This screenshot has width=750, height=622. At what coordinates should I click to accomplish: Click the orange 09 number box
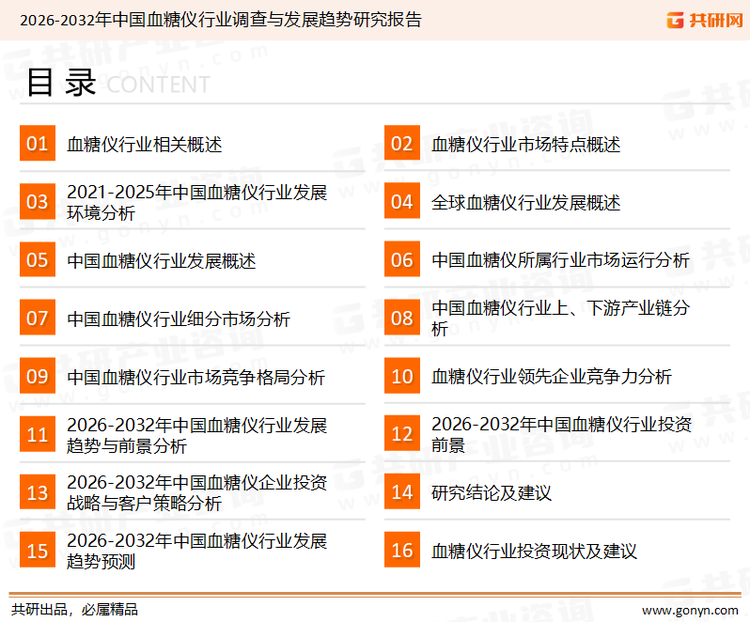[x=37, y=376]
